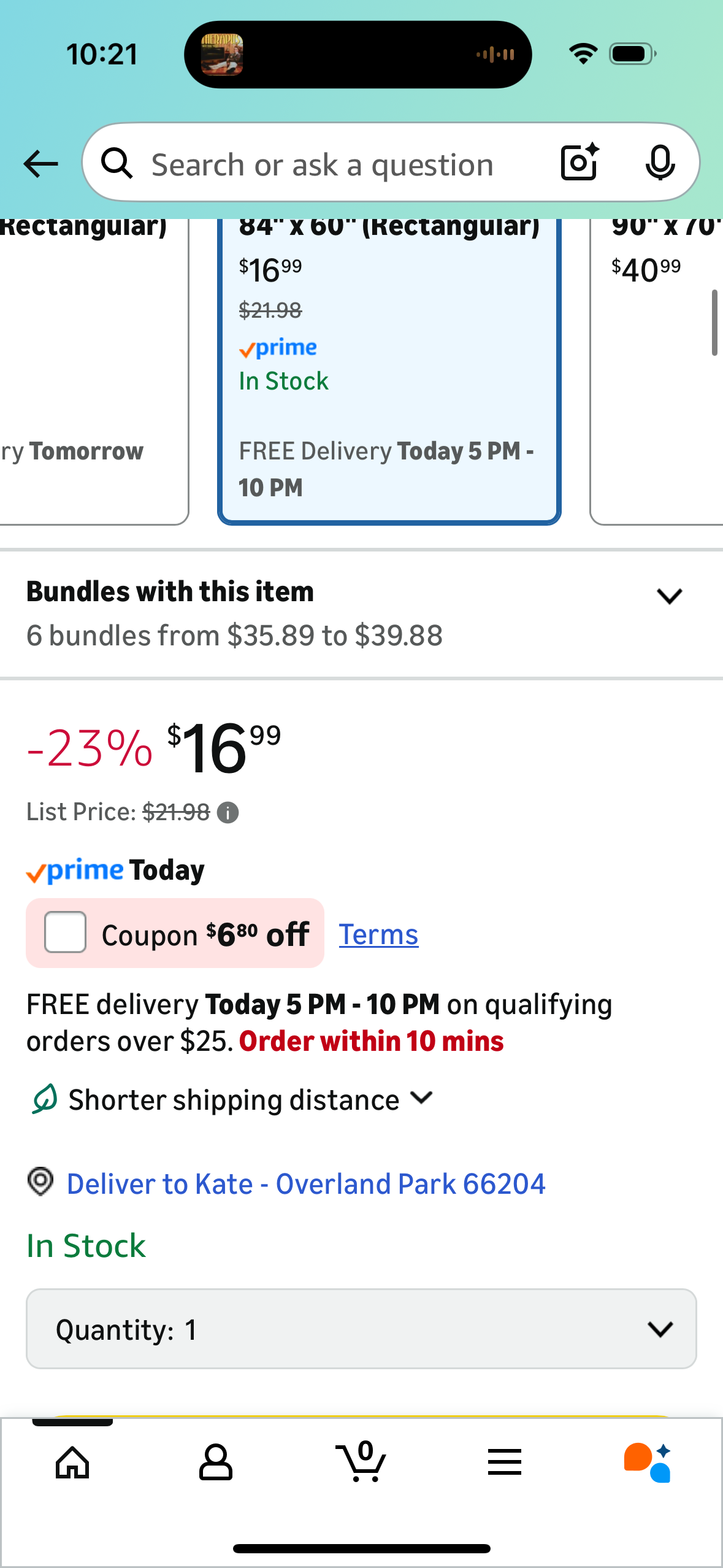Open the coupon Terms link
Viewport: 723px width, 1568px height.
pos(378,935)
